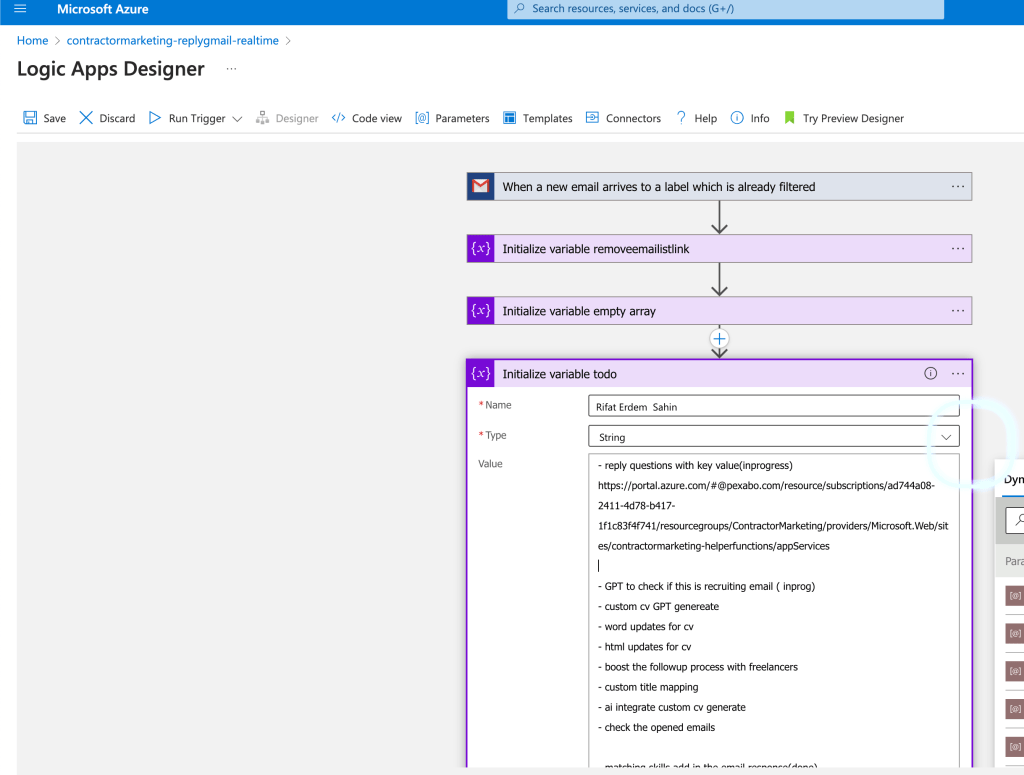Click the info icon on todo step header
Screen dimensions: 1024x775
tap(931, 373)
